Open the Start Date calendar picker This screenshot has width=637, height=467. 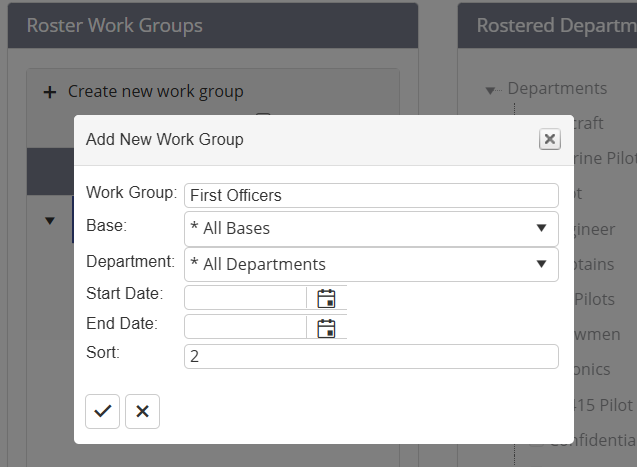[326, 298]
